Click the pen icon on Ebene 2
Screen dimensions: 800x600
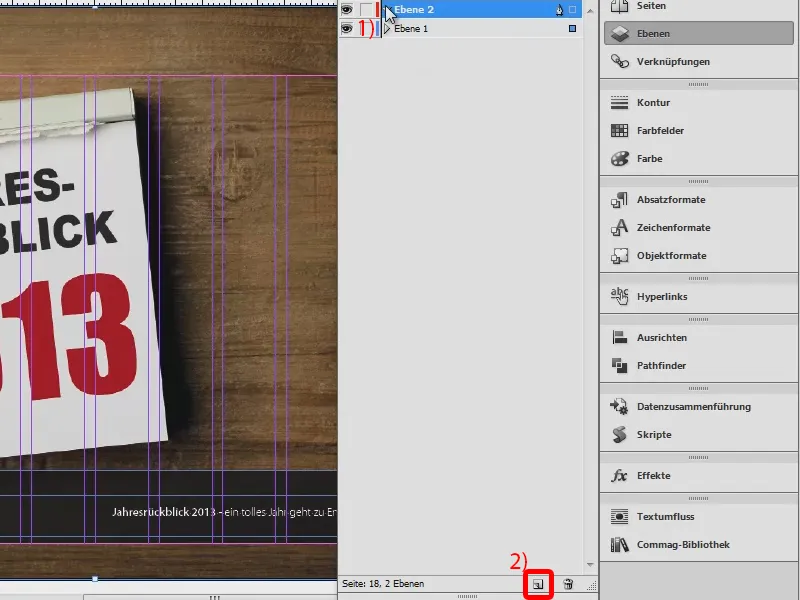click(x=560, y=10)
